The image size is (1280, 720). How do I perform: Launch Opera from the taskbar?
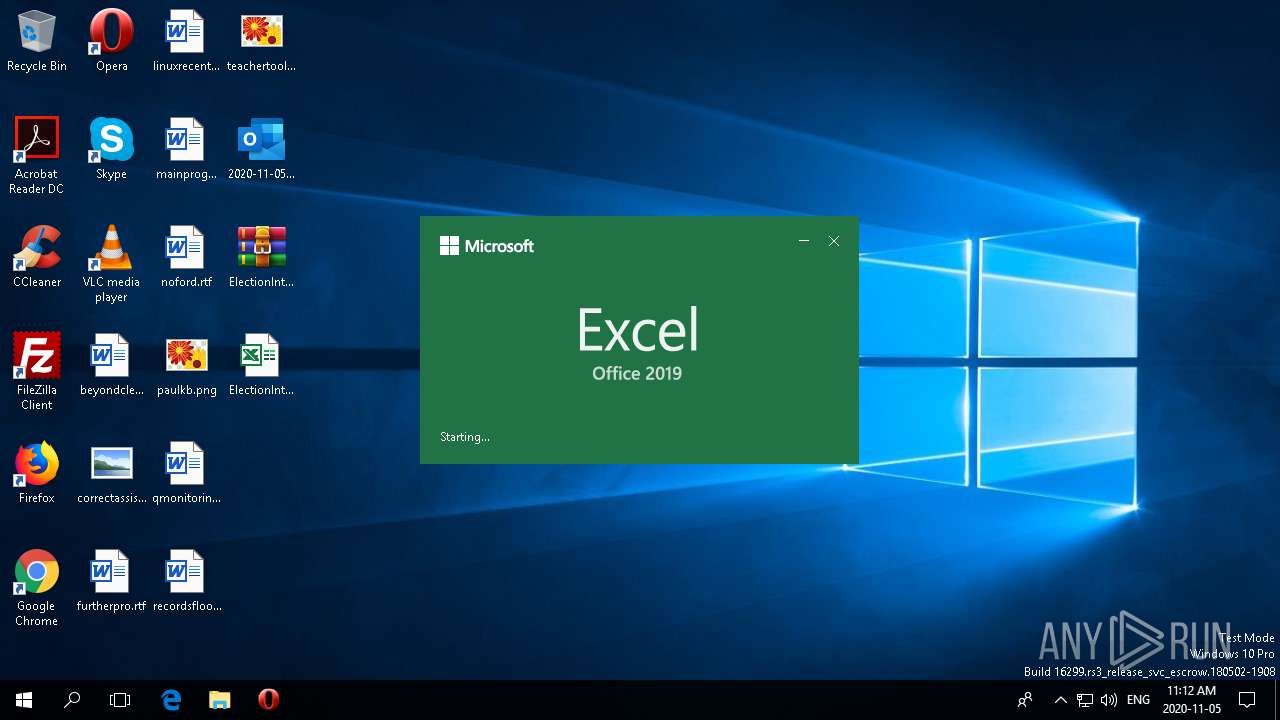point(268,700)
